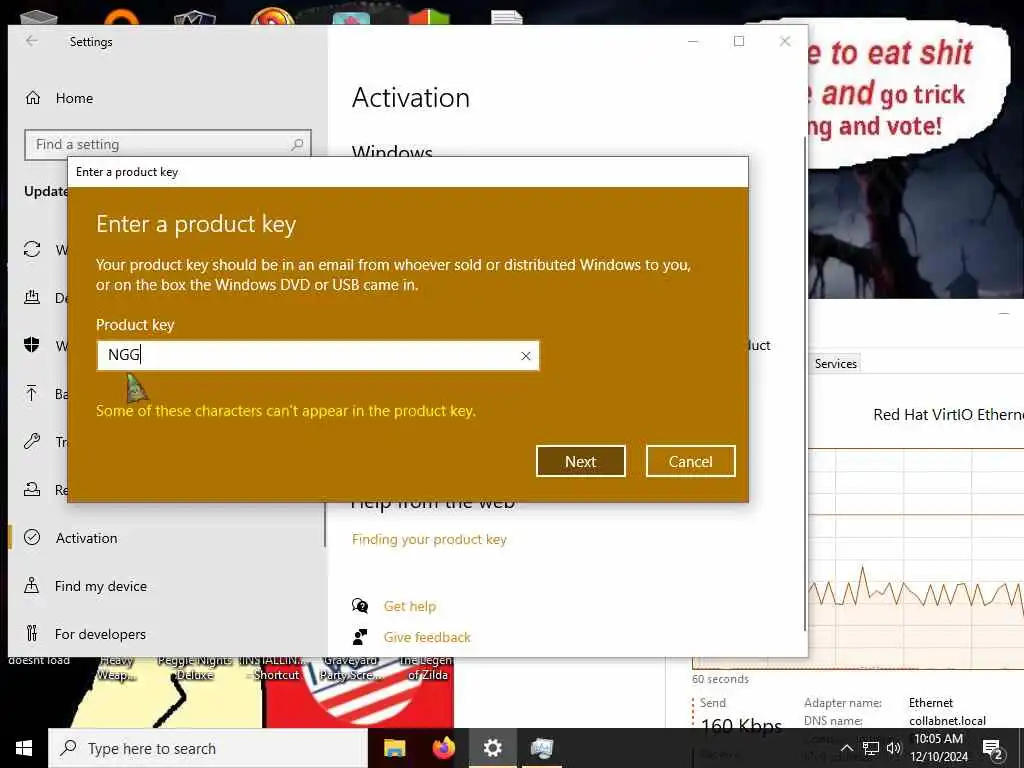Click the Home label in Settings

pos(74,98)
